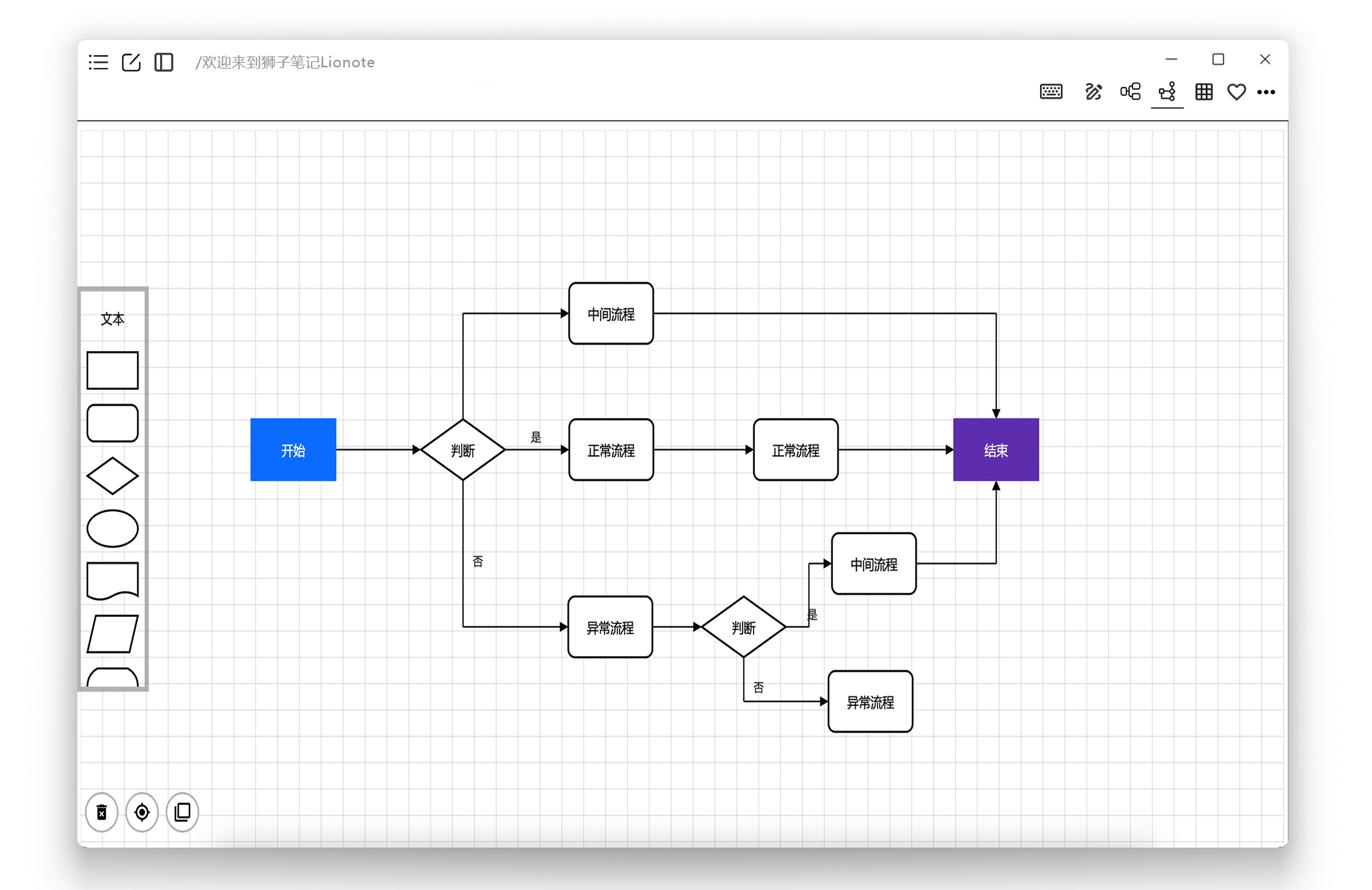Image resolution: width=1372 pixels, height=890 pixels.
Task: Open the more options ellipsis menu
Action: coord(1266,92)
